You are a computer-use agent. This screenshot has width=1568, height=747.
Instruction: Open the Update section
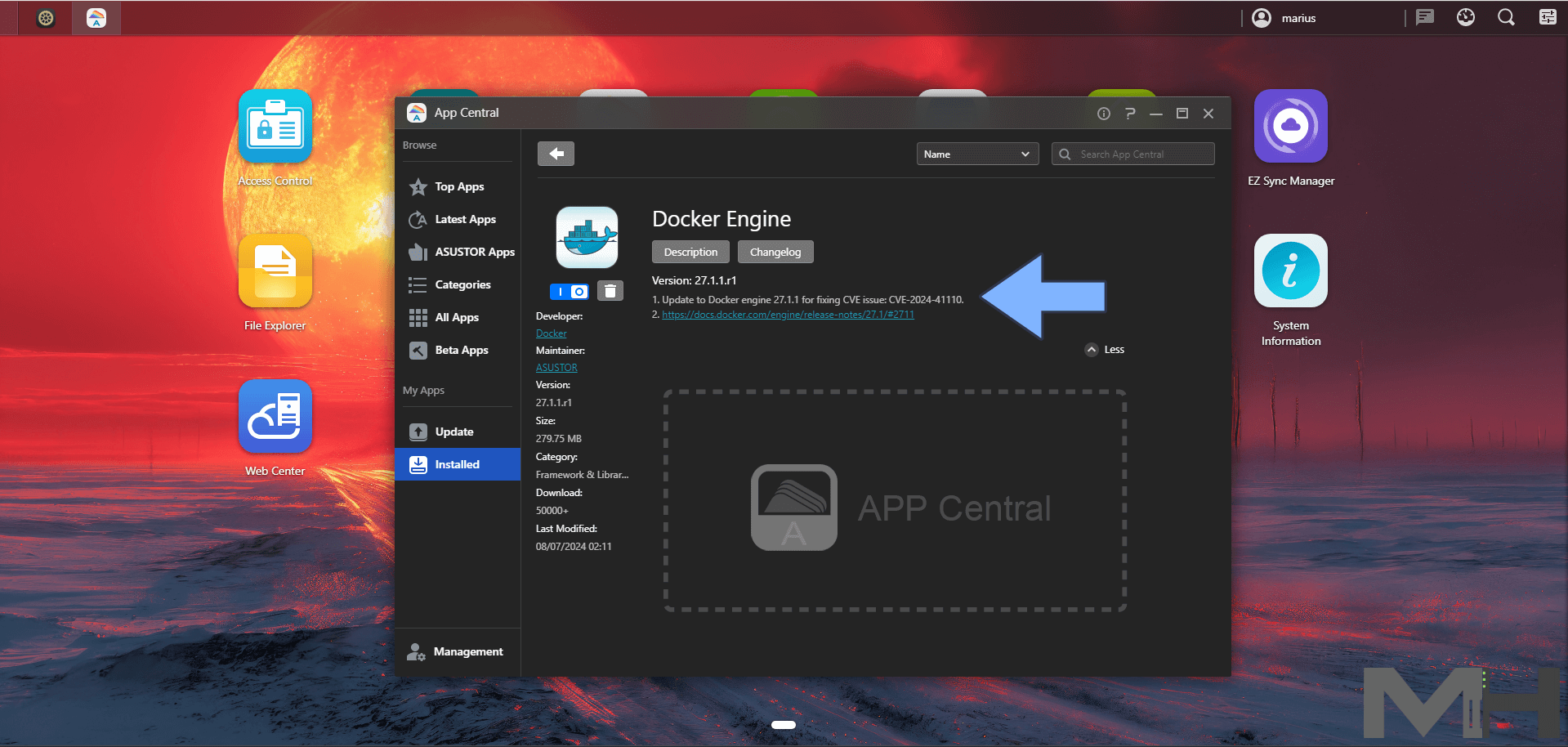tap(458, 432)
